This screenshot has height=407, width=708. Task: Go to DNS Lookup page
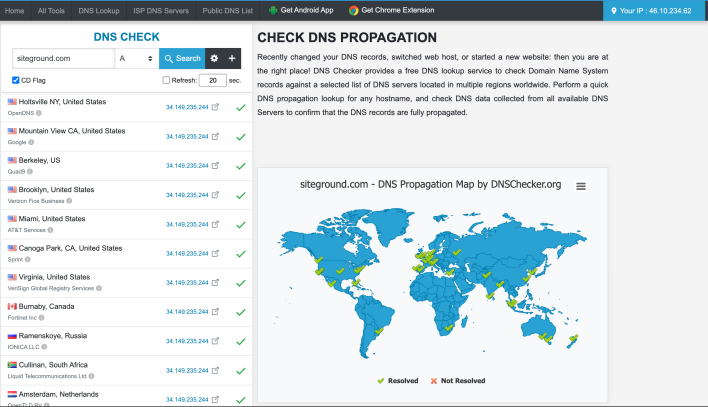(x=99, y=11)
